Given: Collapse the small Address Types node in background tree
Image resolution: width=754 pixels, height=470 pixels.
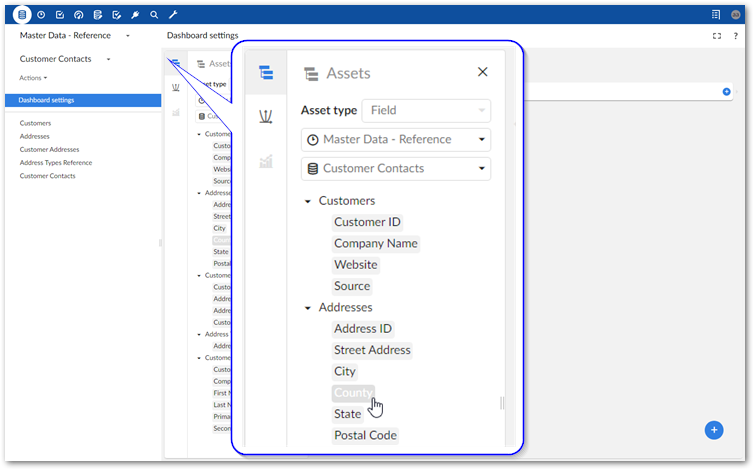Looking at the screenshot, I should 199,334.
